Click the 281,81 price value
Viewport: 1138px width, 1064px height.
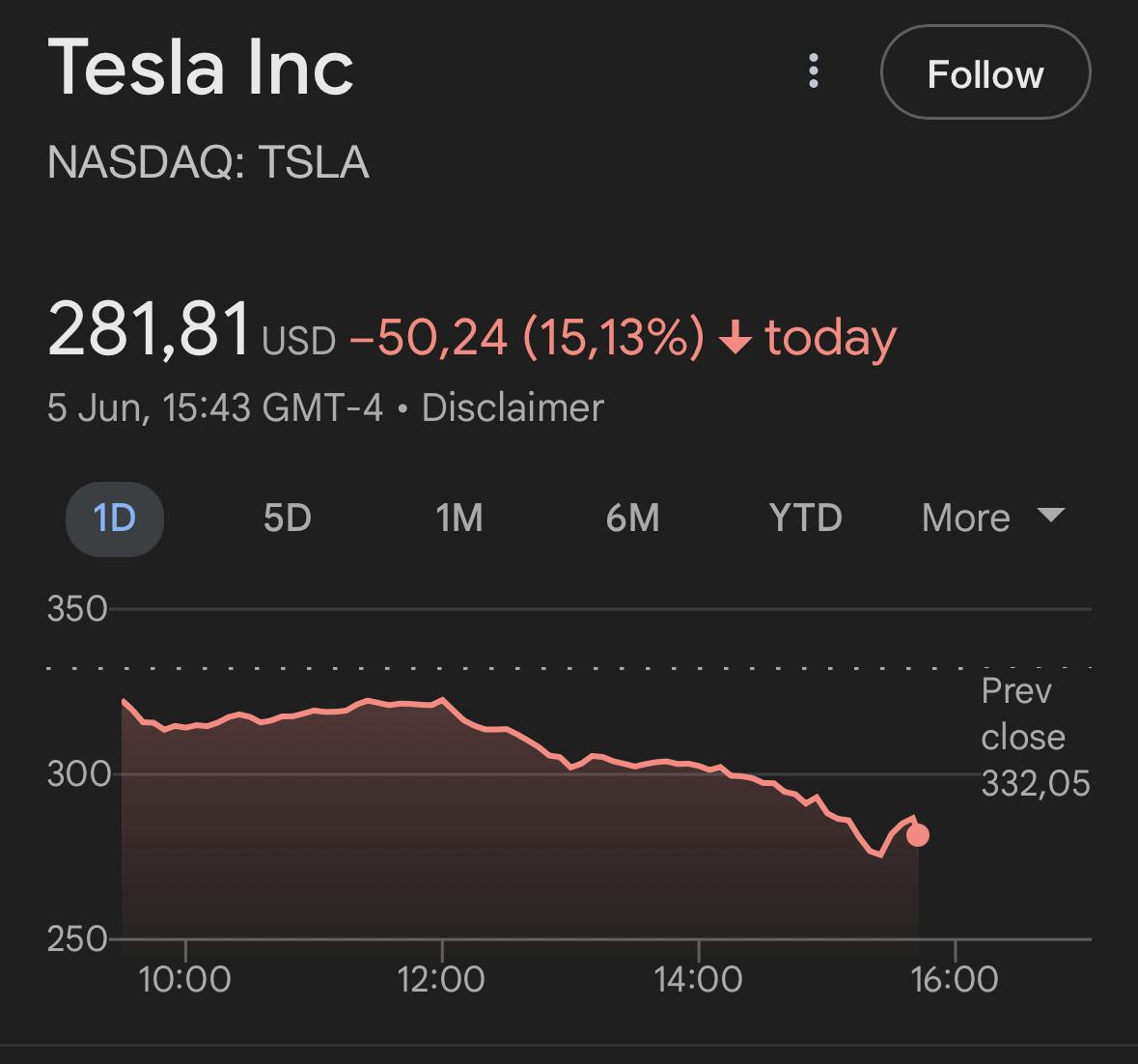pos(150,329)
